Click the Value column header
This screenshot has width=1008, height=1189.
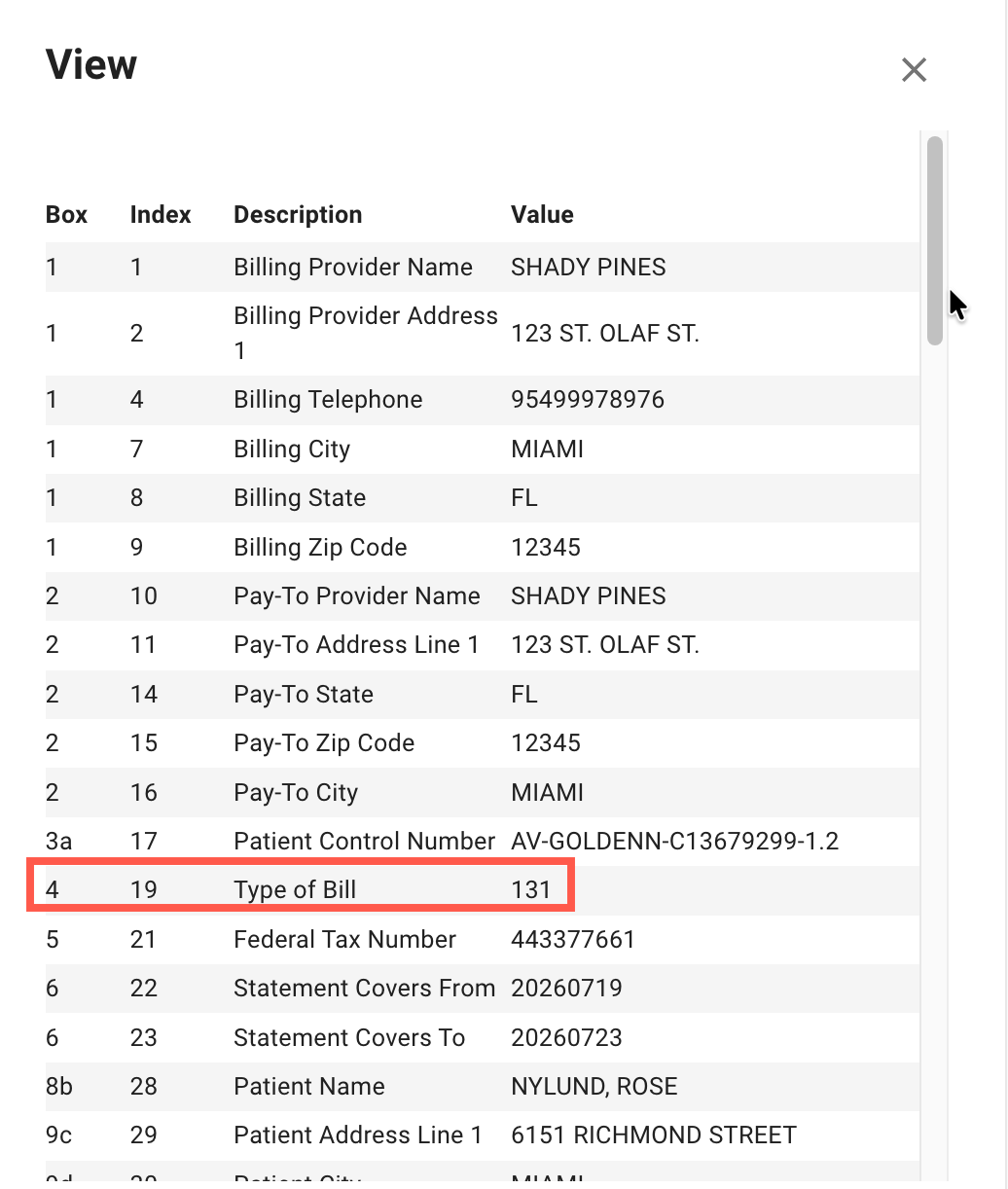[542, 215]
